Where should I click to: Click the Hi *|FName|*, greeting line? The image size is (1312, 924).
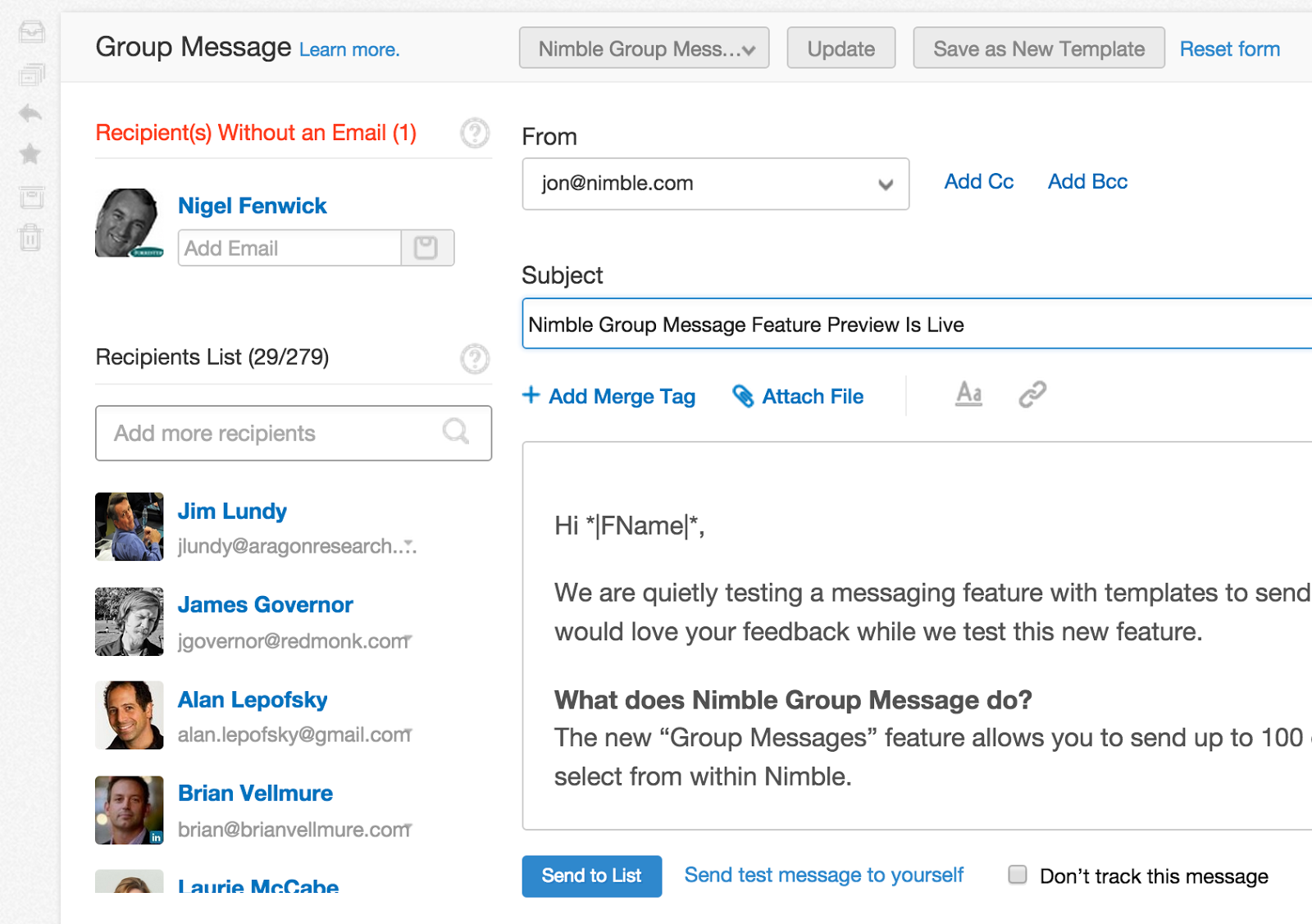630,526
